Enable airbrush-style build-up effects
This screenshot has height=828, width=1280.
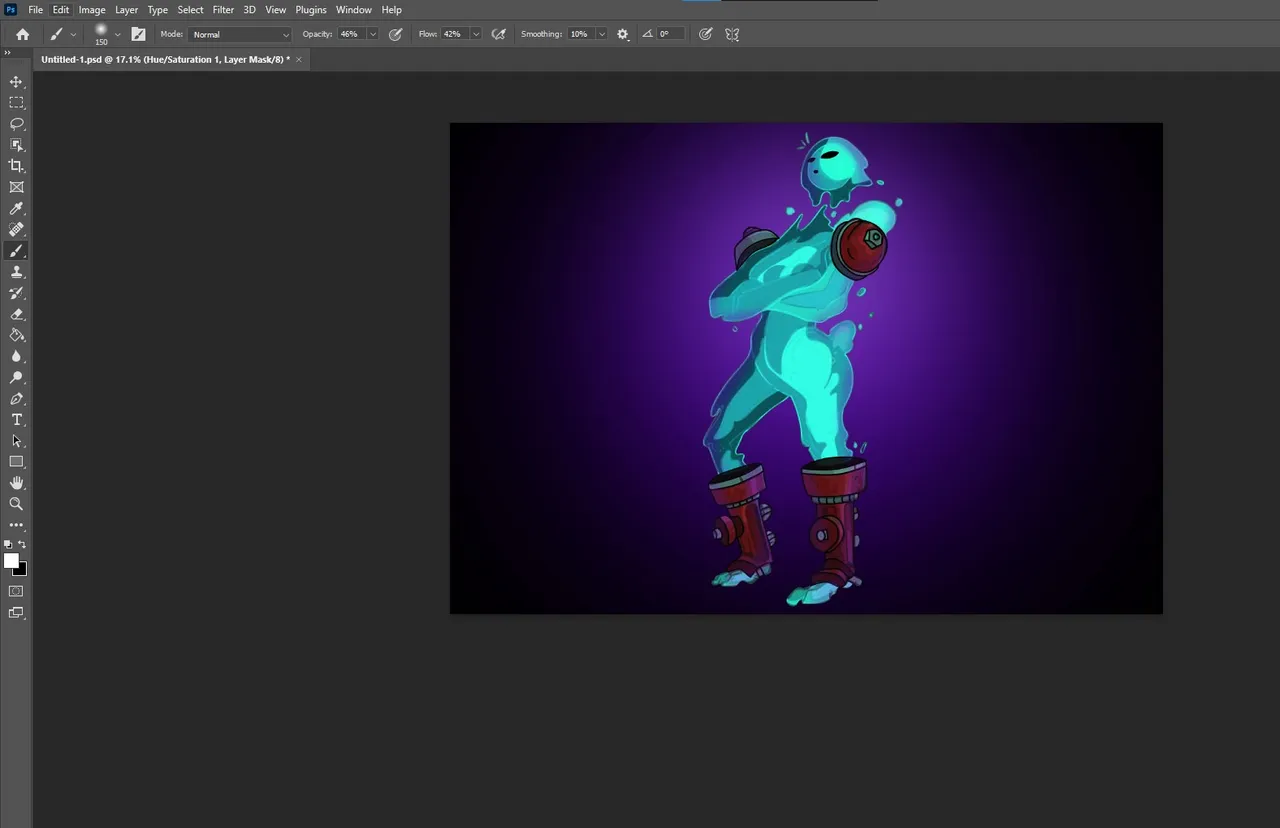coord(498,34)
